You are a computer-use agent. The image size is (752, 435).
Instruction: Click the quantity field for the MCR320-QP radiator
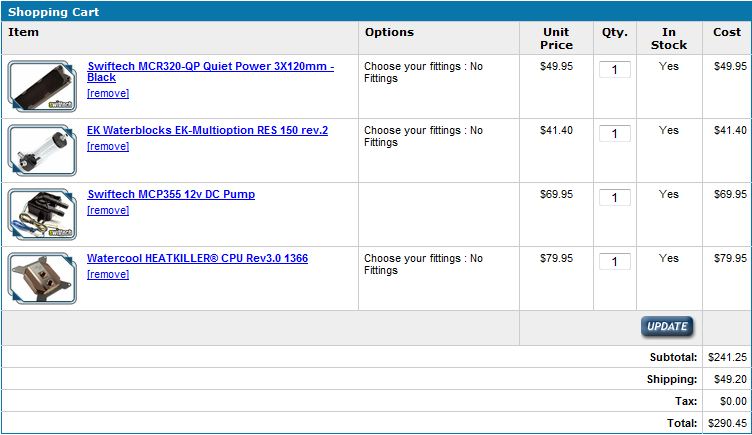(614, 70)
